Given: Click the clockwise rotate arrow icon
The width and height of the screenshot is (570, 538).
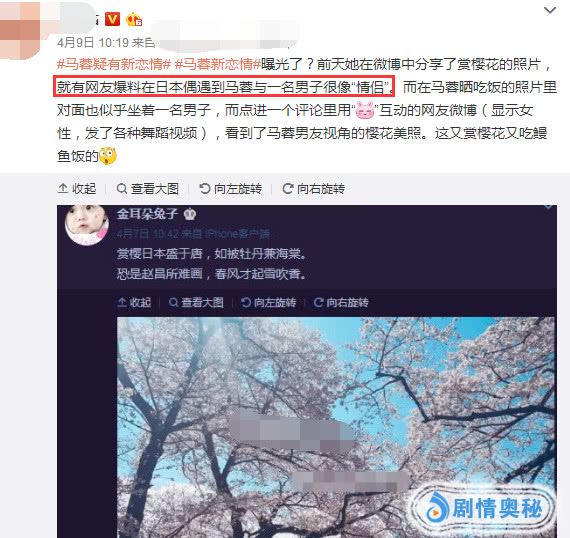Looking at the screenshot, I should (x=288, y=189).
